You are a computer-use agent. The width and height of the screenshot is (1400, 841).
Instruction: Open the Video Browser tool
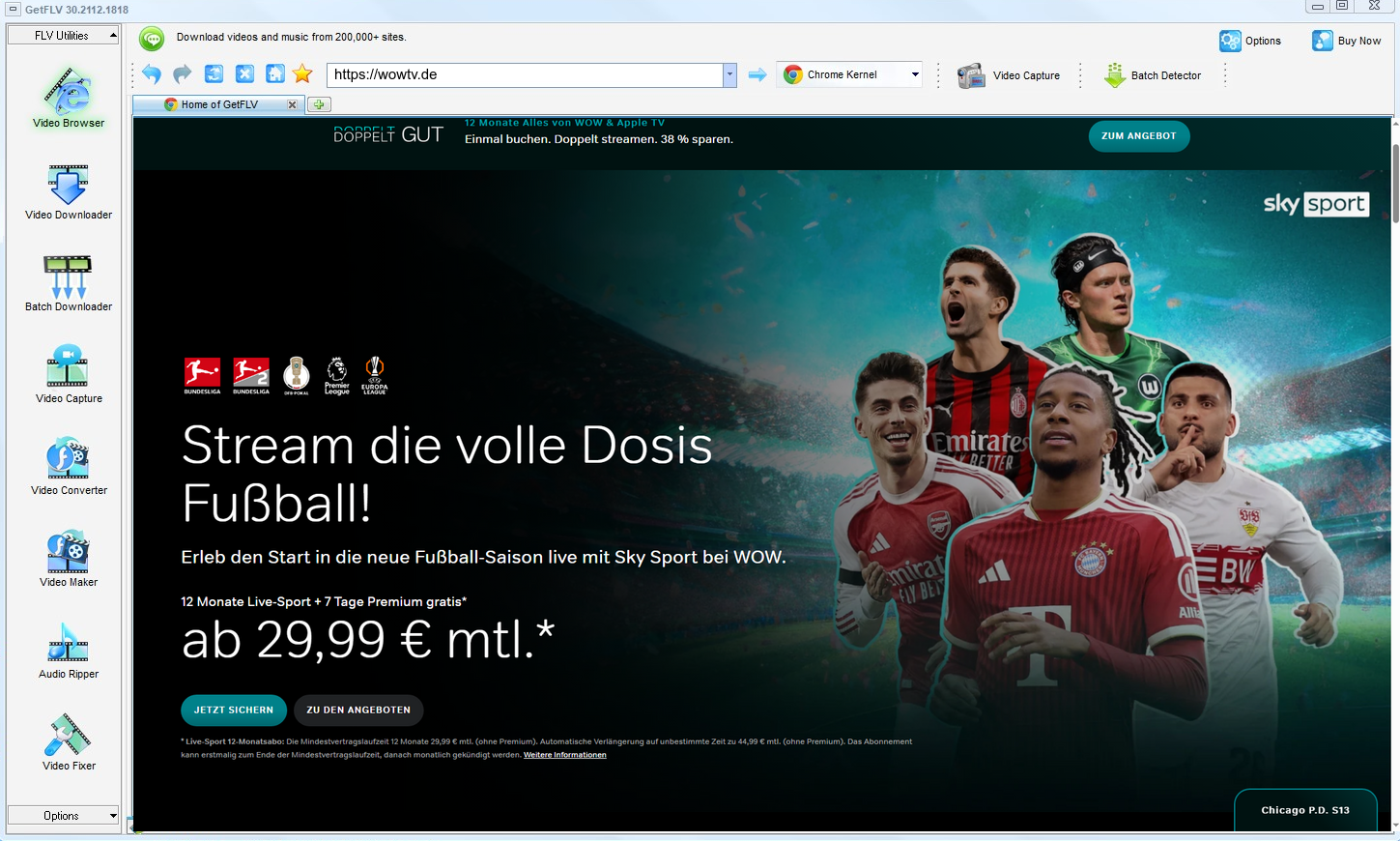68,97
